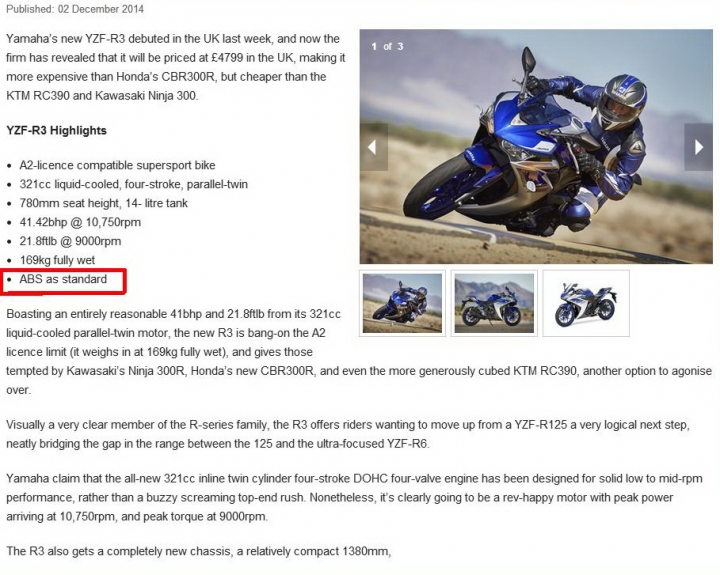
Task: Select the second thumbnail with the mountain background
Action: [x=494, y=303]
